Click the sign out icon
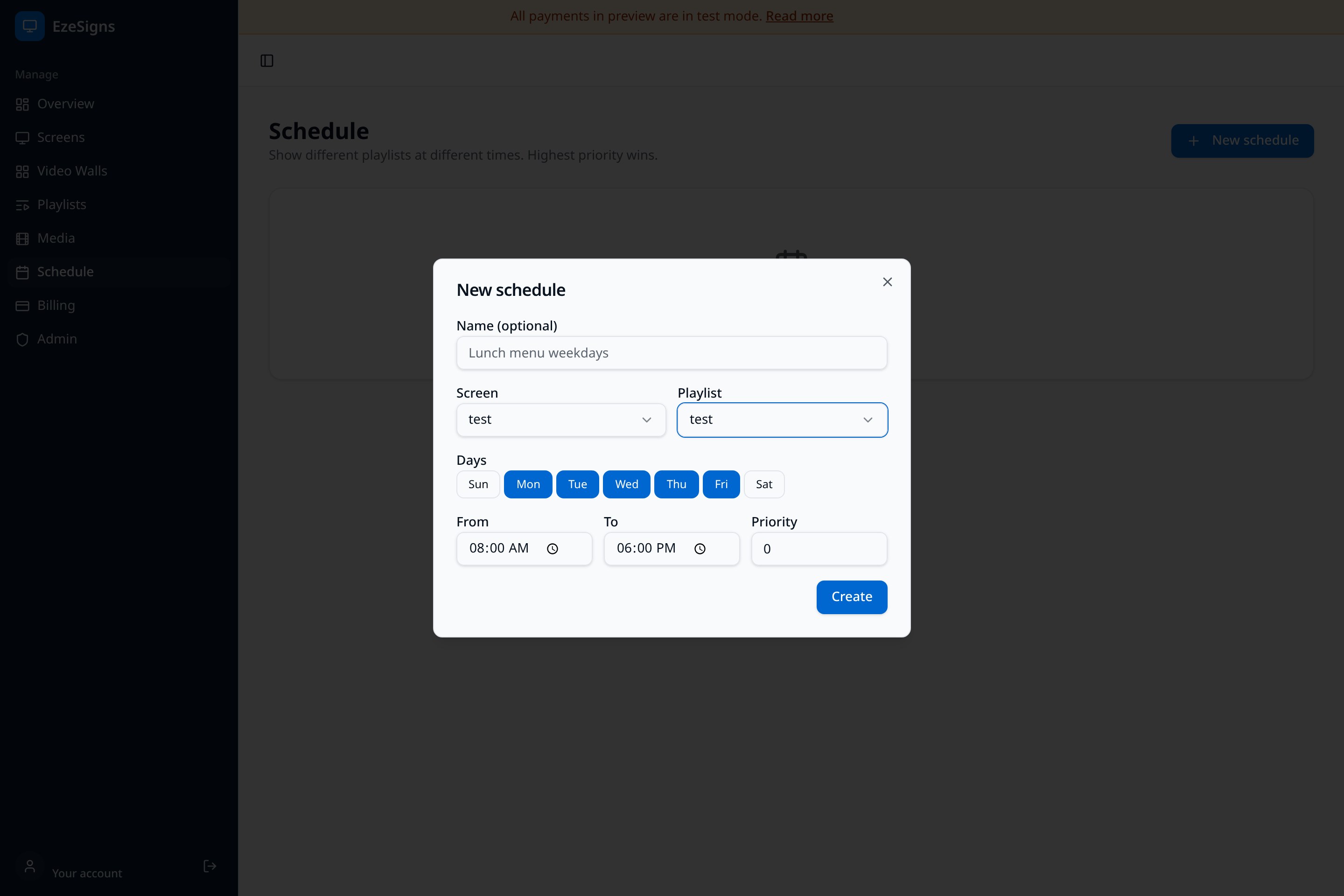The image size is (1344, 896). (210, 866)
